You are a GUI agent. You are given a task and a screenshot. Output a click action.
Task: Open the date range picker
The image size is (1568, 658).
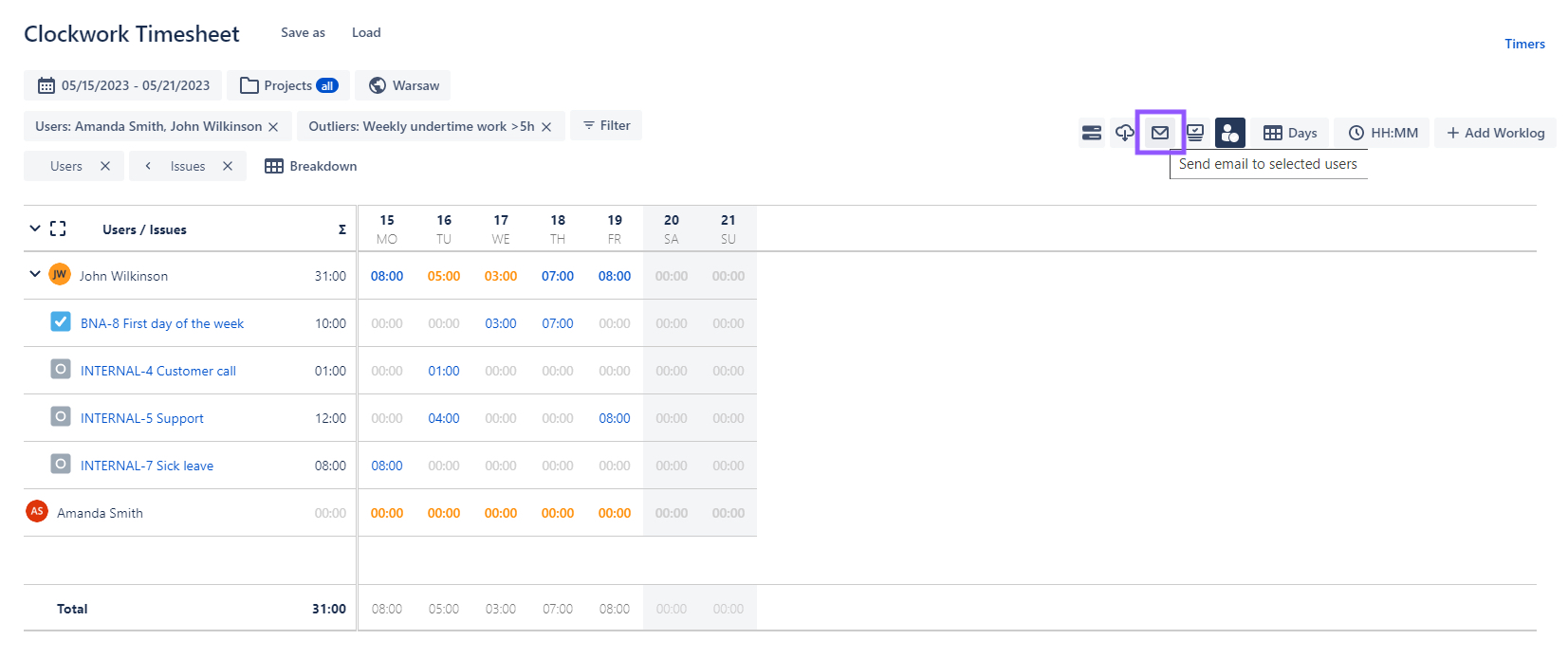click(x=123, y=85)
